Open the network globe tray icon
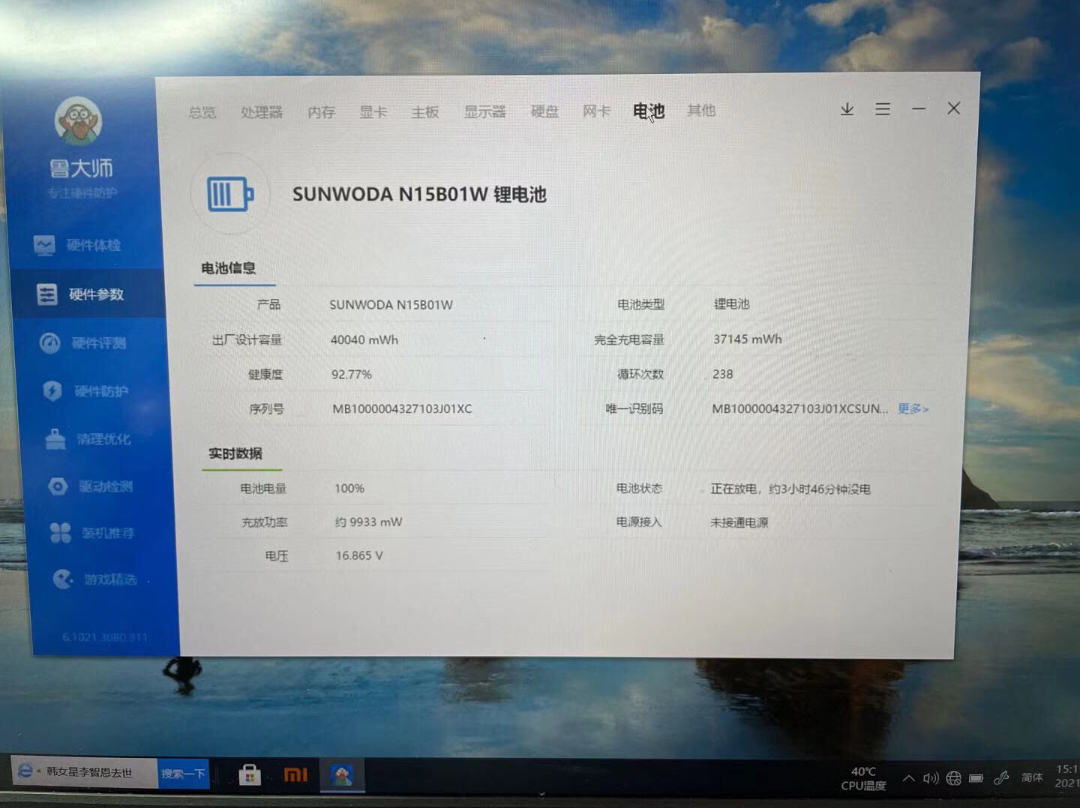 [x=953, y=778]
